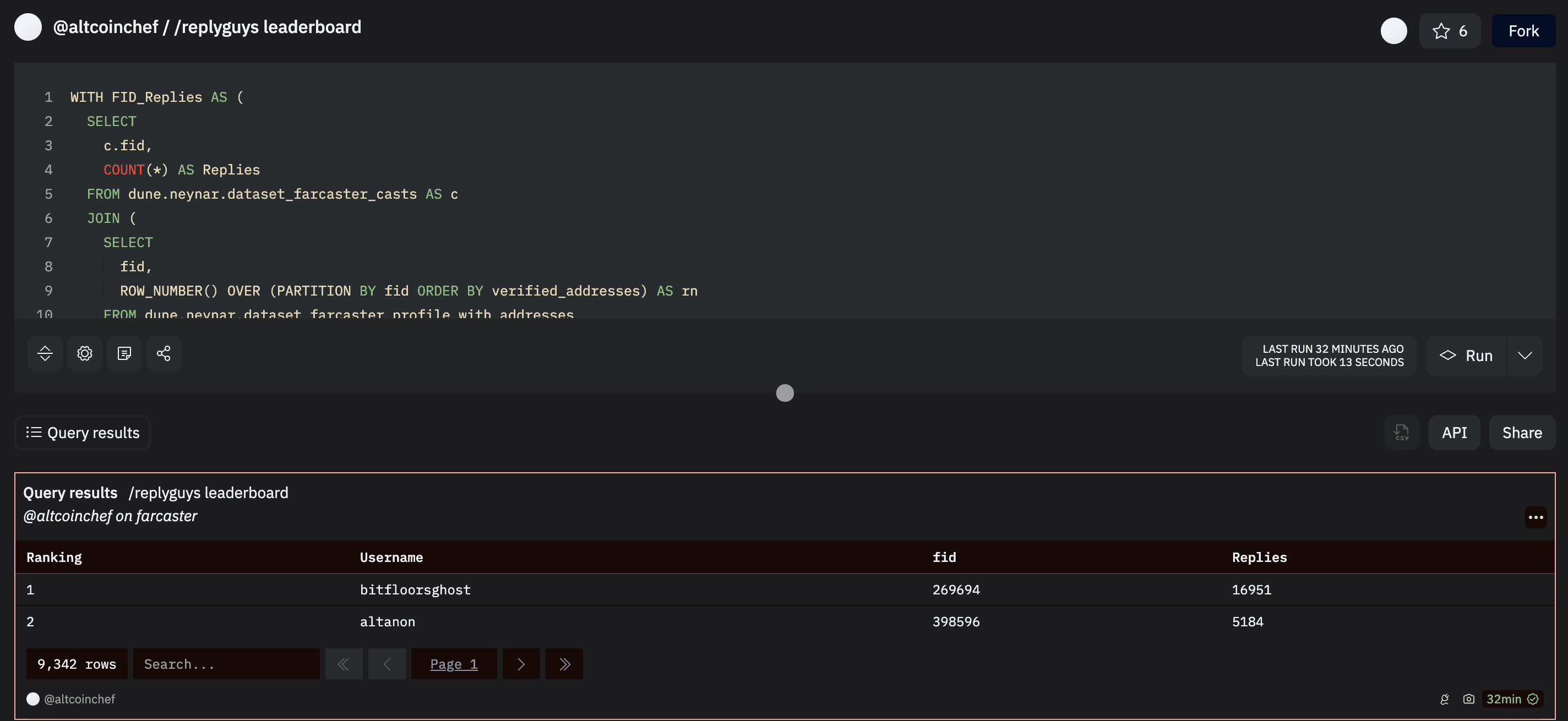Open the API button
This screenshot has height=721, width=1568.
pos(1454,433)
